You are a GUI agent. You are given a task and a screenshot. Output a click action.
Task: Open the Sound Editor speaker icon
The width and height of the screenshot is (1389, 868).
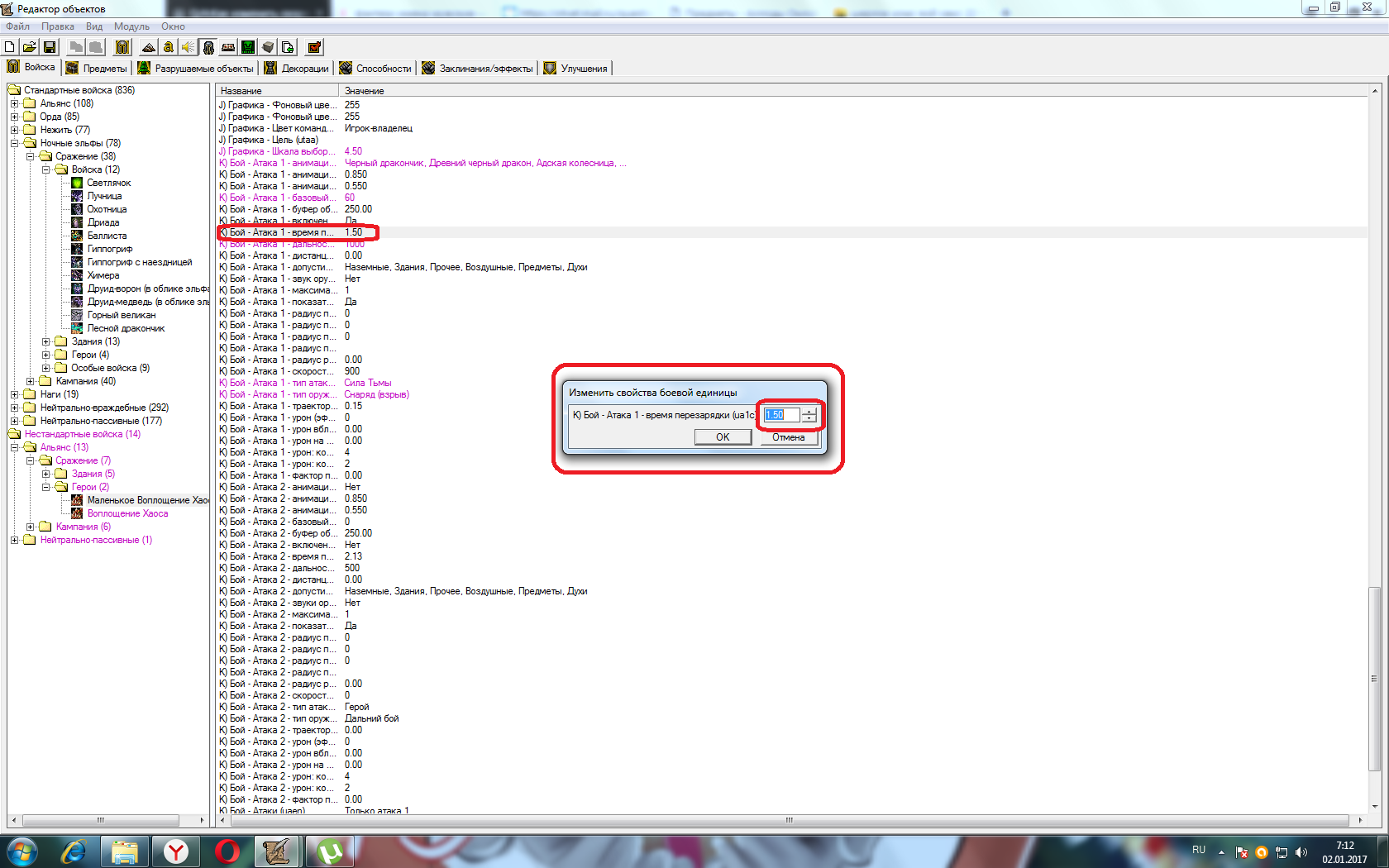point(189,47)
